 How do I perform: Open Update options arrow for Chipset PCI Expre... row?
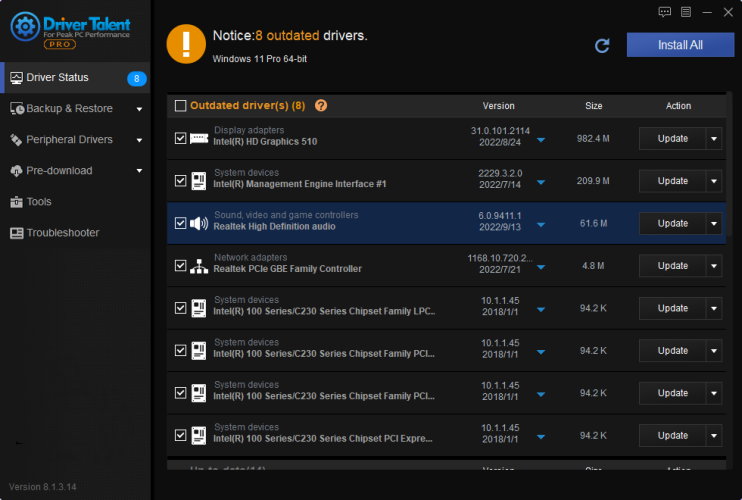point(714,436)
